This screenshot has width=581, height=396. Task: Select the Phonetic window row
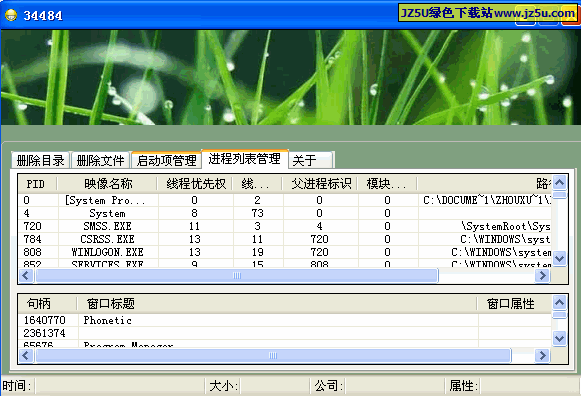click(285, 320)
